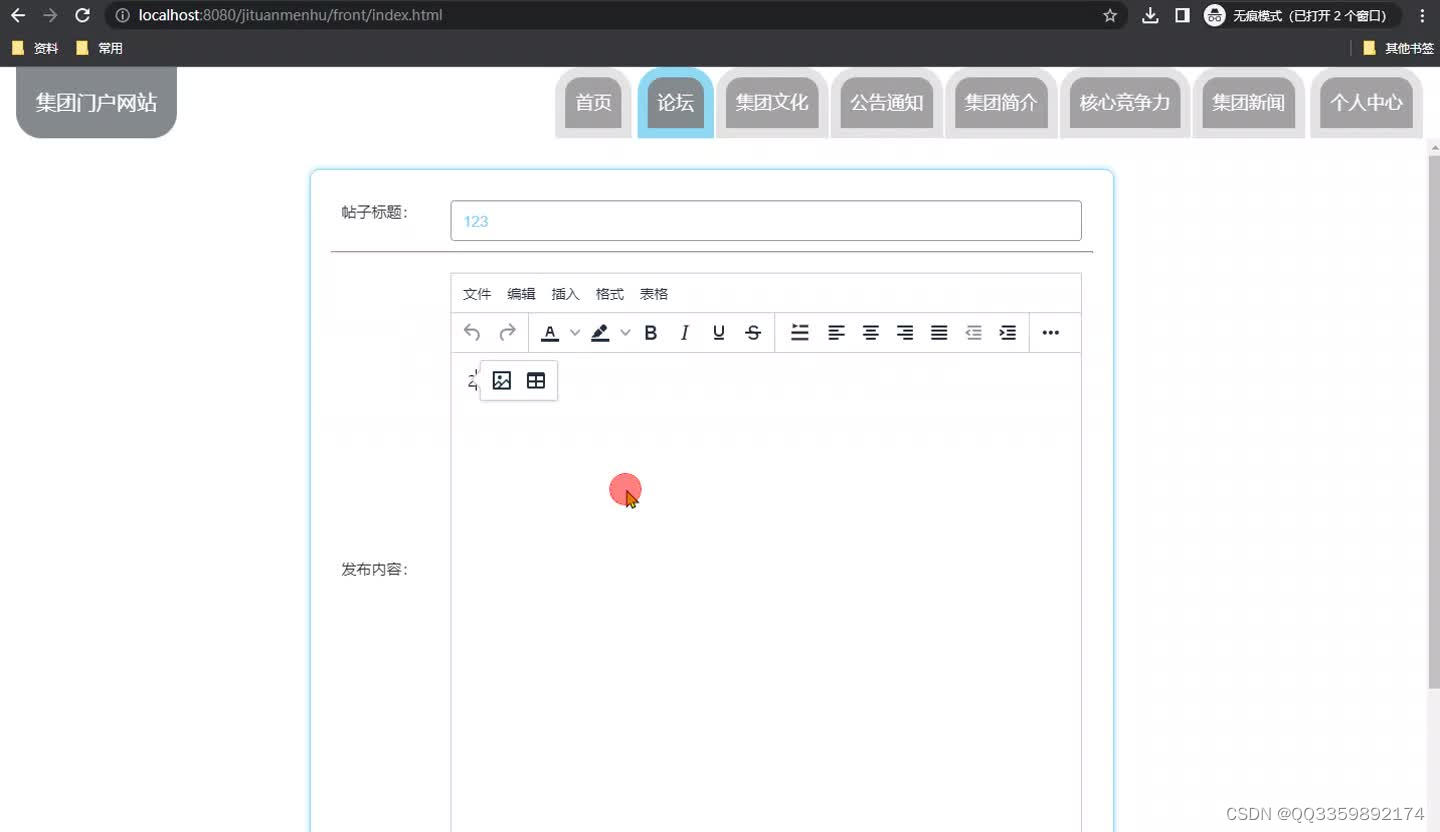Increase indent of paragraph
The width and height of the screenshot is (1440, 832).
point(1007,333)
